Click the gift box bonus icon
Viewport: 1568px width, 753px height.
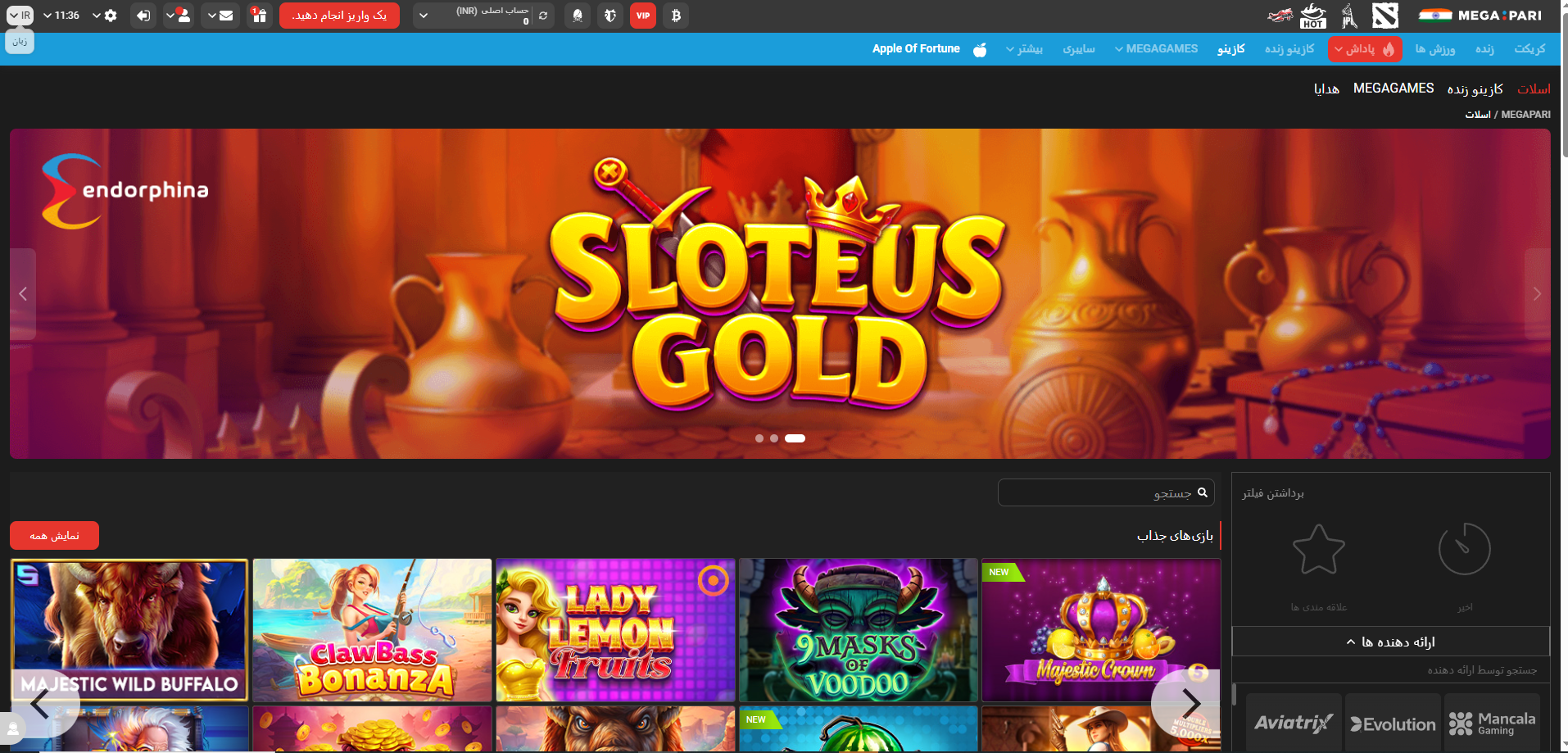[259, 16]
